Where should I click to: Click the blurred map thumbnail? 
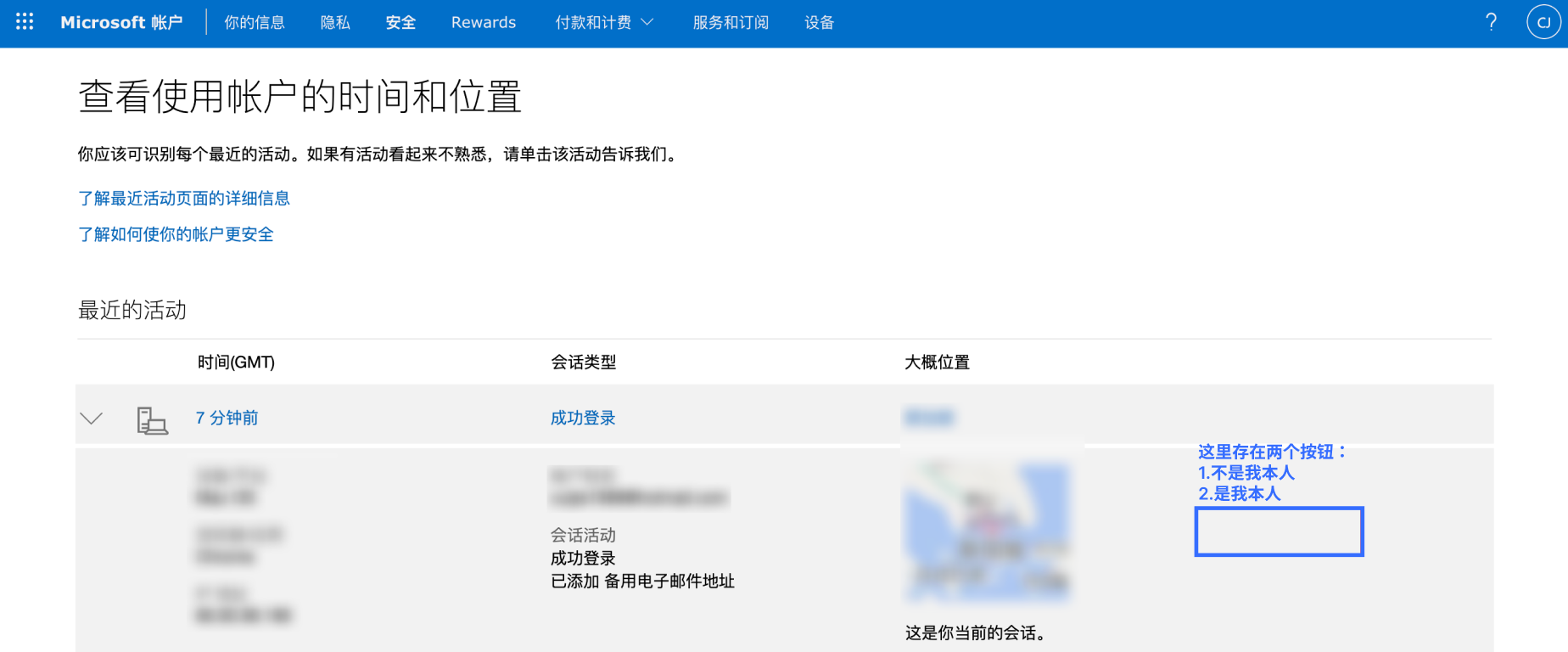point(988,531)
